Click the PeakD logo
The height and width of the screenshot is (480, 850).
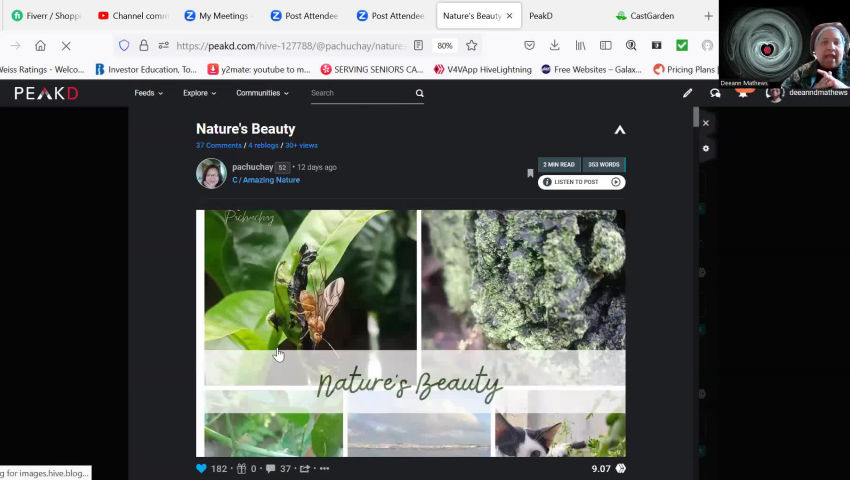click(x=46, y=93)
